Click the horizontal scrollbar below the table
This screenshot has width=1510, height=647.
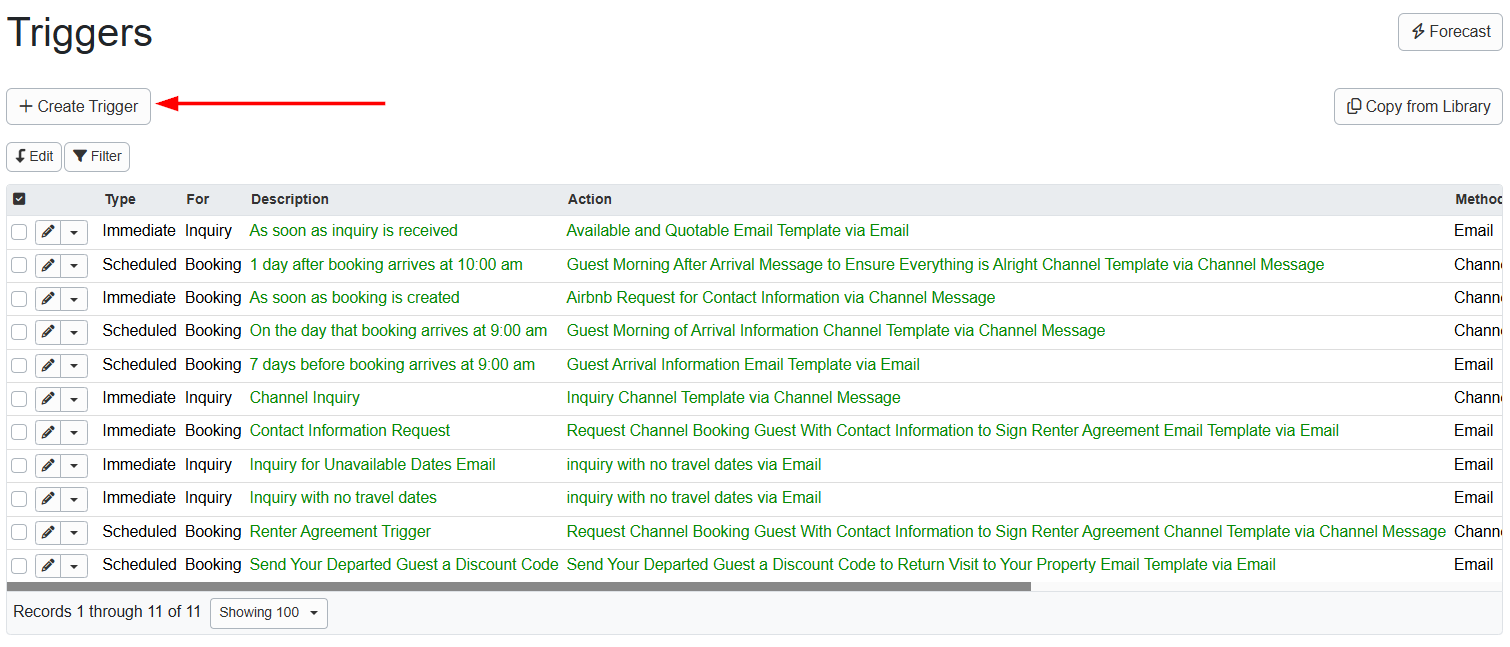click(x=500, y=587)
